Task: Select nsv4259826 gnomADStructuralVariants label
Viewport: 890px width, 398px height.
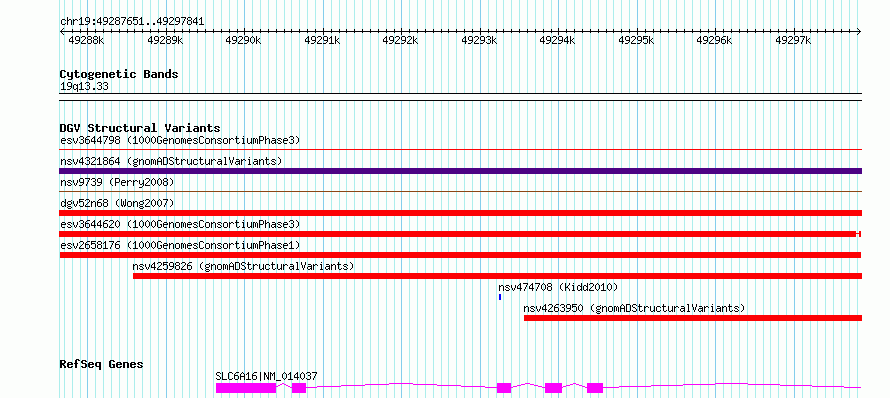Action: pyautogui.click(x=243, y=266)
